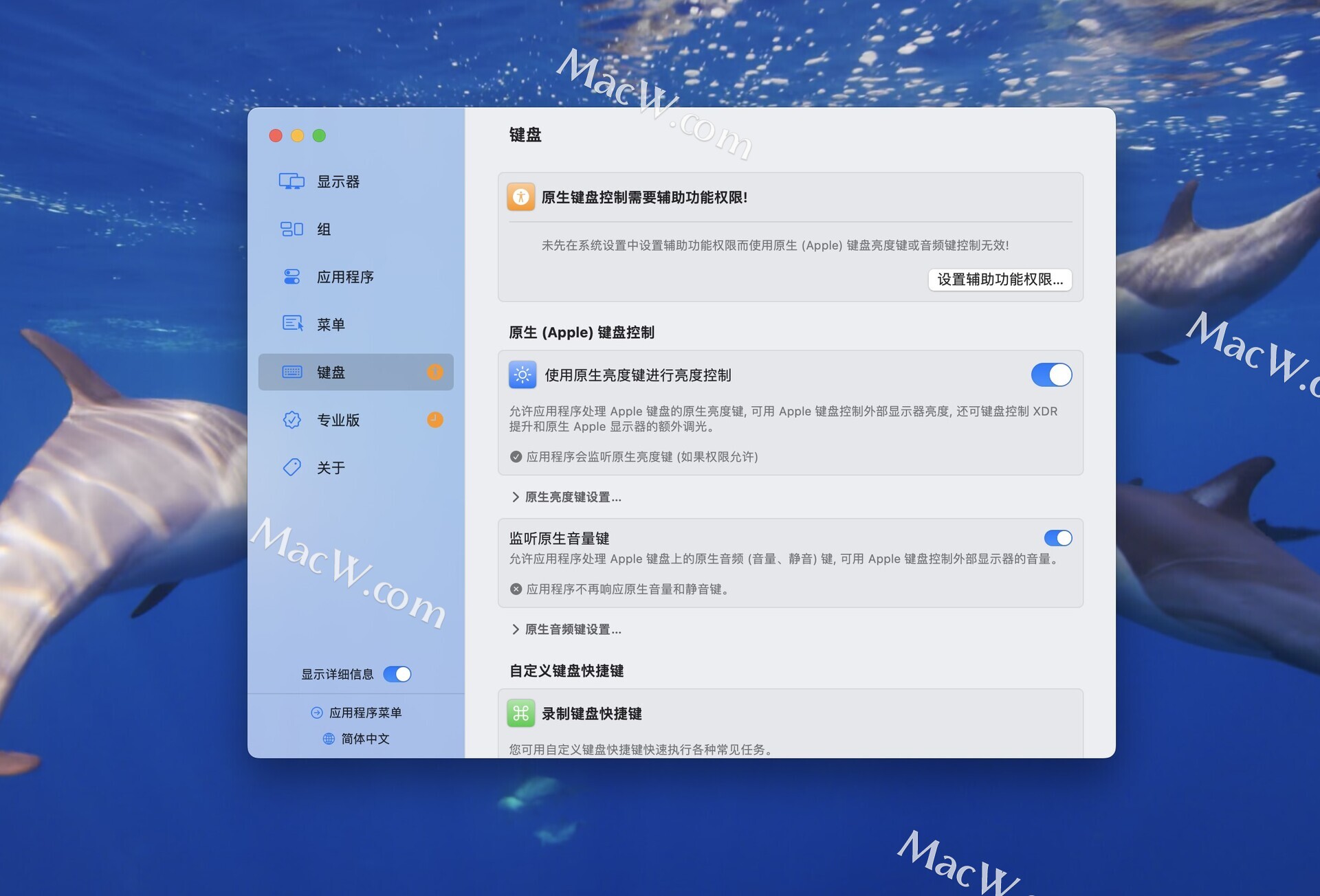Viewport: 1320px width, 896px height.
Task: Expand native brightness key settings
Action: click(566, 497)
